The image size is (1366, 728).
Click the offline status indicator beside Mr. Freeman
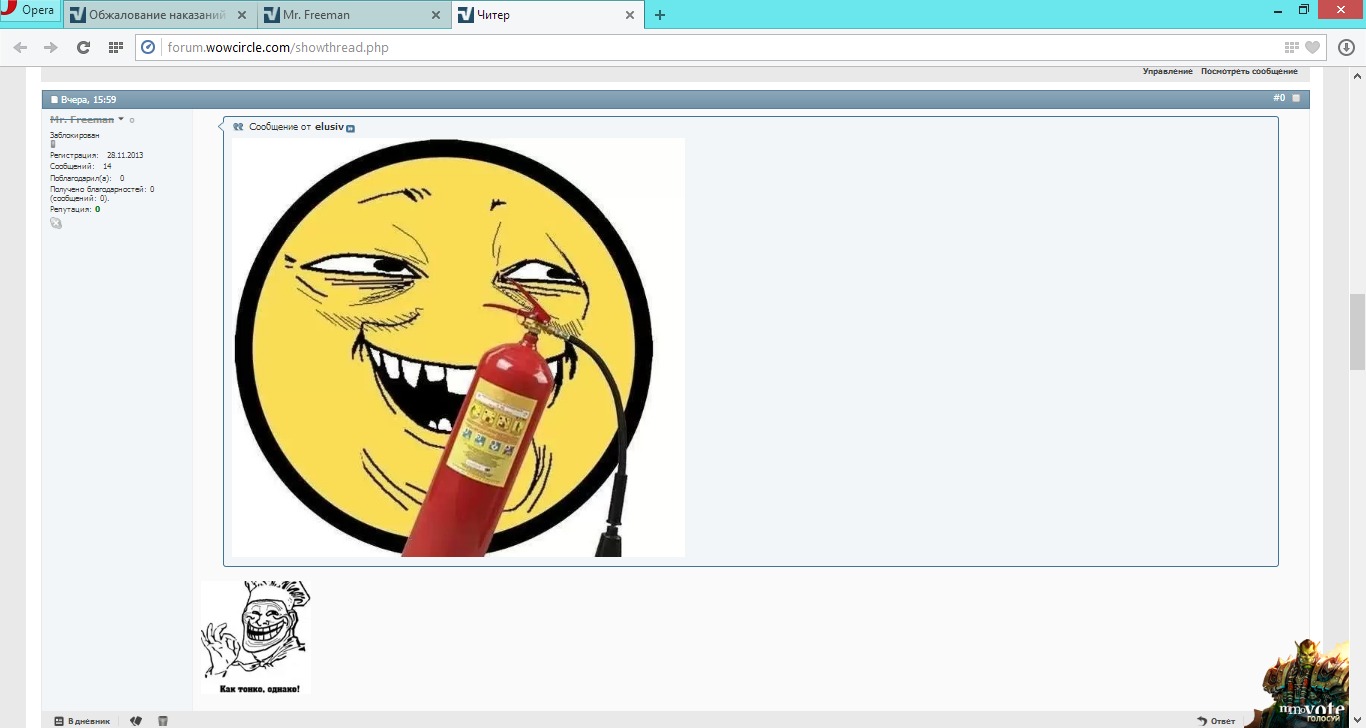[132, 120]
